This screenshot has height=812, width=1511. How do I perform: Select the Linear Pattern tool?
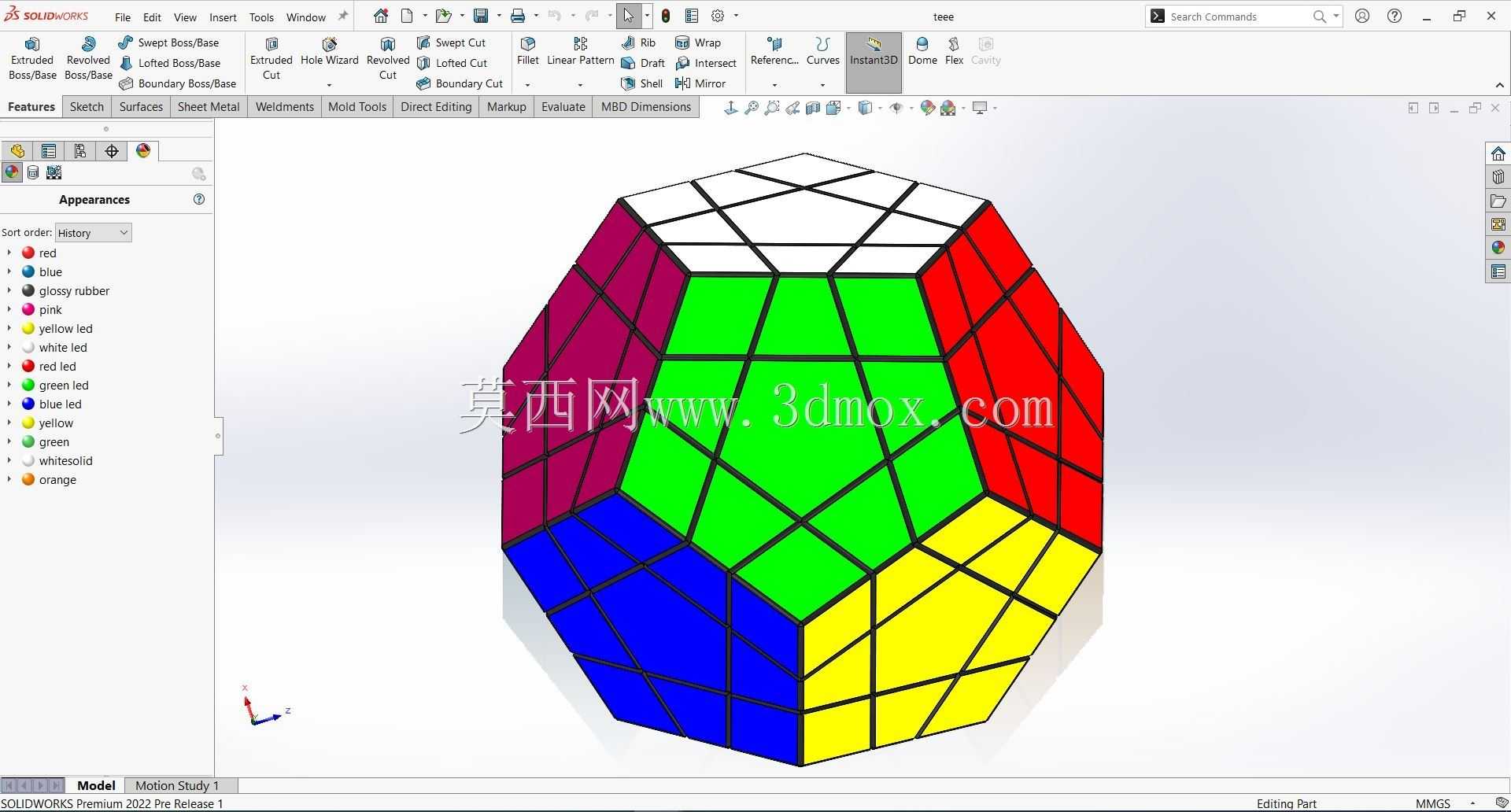coord(580,52)
